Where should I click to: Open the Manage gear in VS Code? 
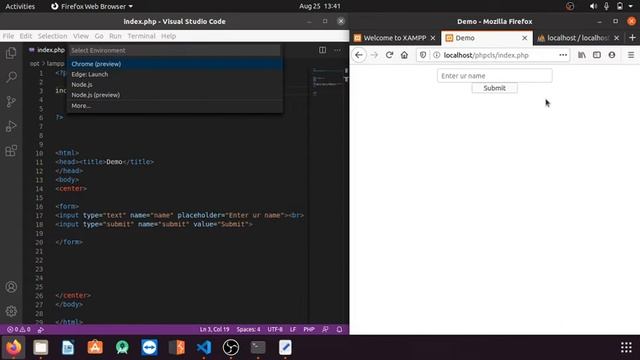point(11,311)
